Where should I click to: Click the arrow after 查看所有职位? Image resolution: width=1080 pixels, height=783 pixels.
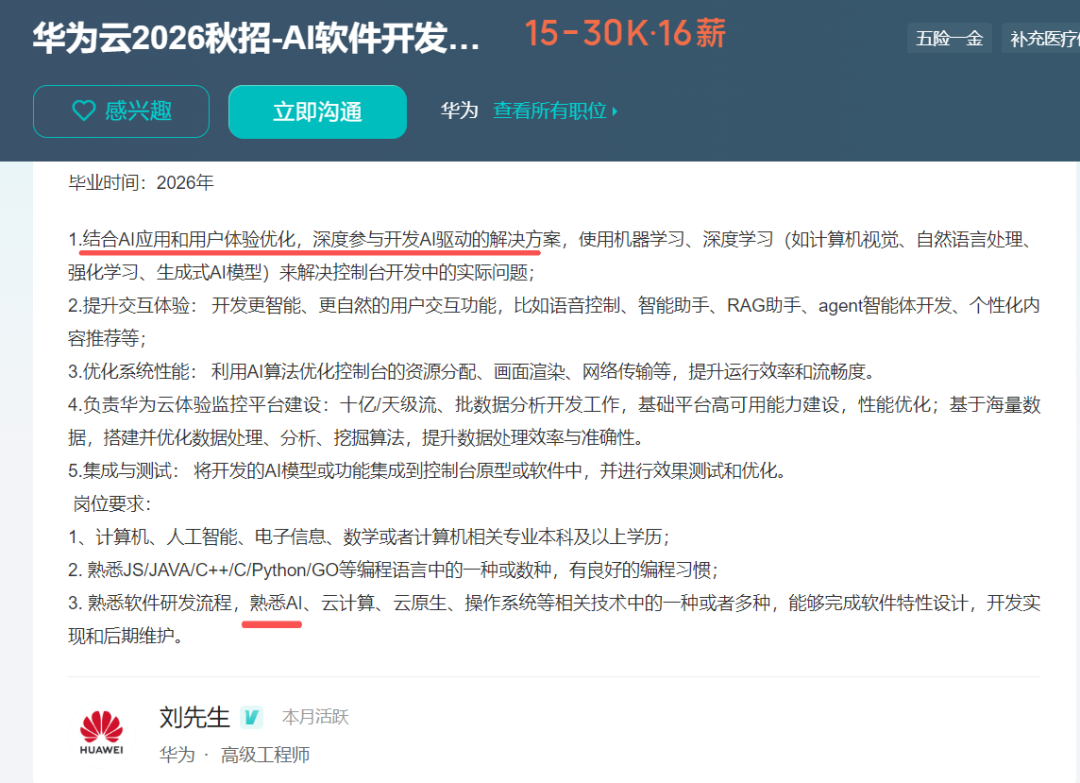click(614, 112)
